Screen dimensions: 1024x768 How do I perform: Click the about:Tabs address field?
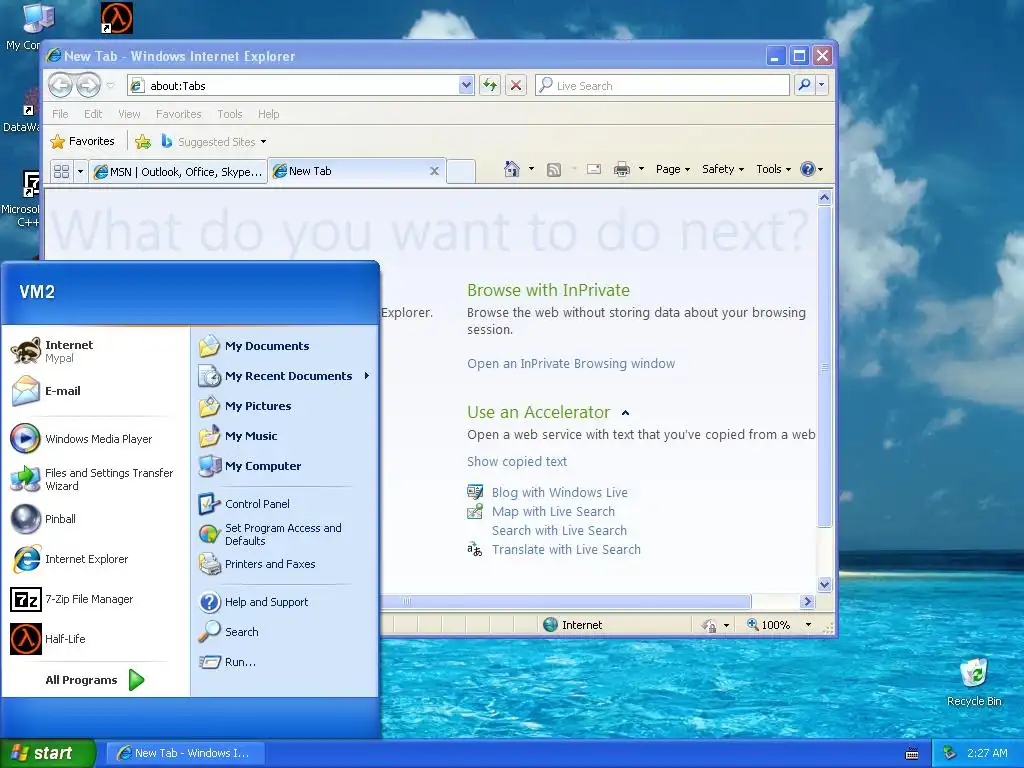302,85
